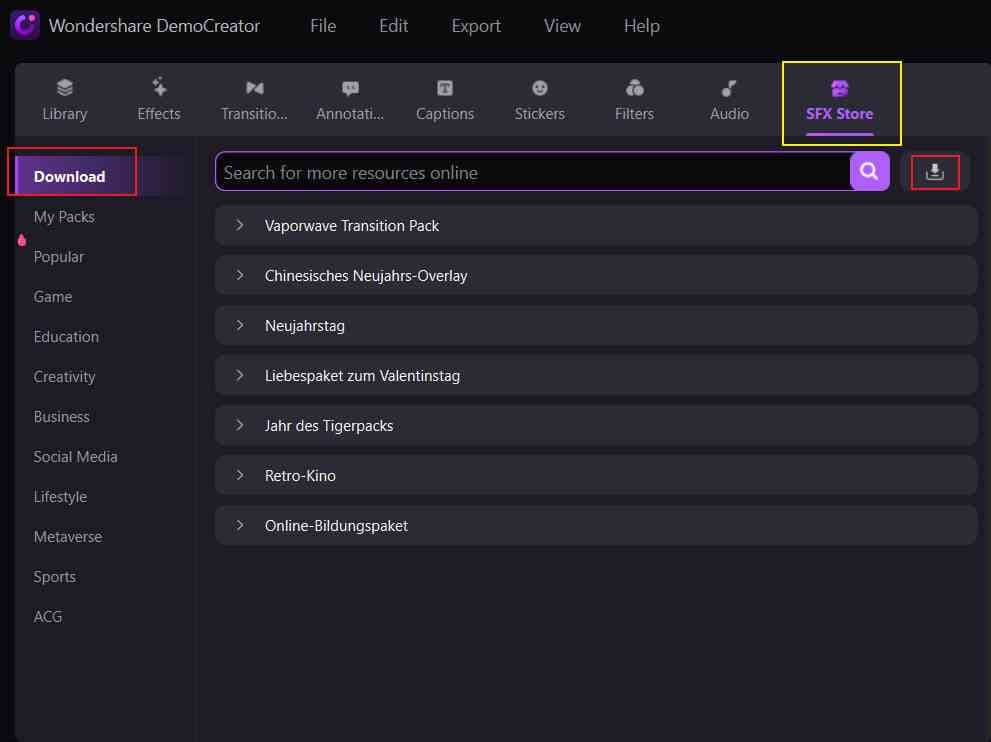Expand the Vaporwave Transition Pack row
The height and width of the screenshot is (742, 991).
coord(596,226)
